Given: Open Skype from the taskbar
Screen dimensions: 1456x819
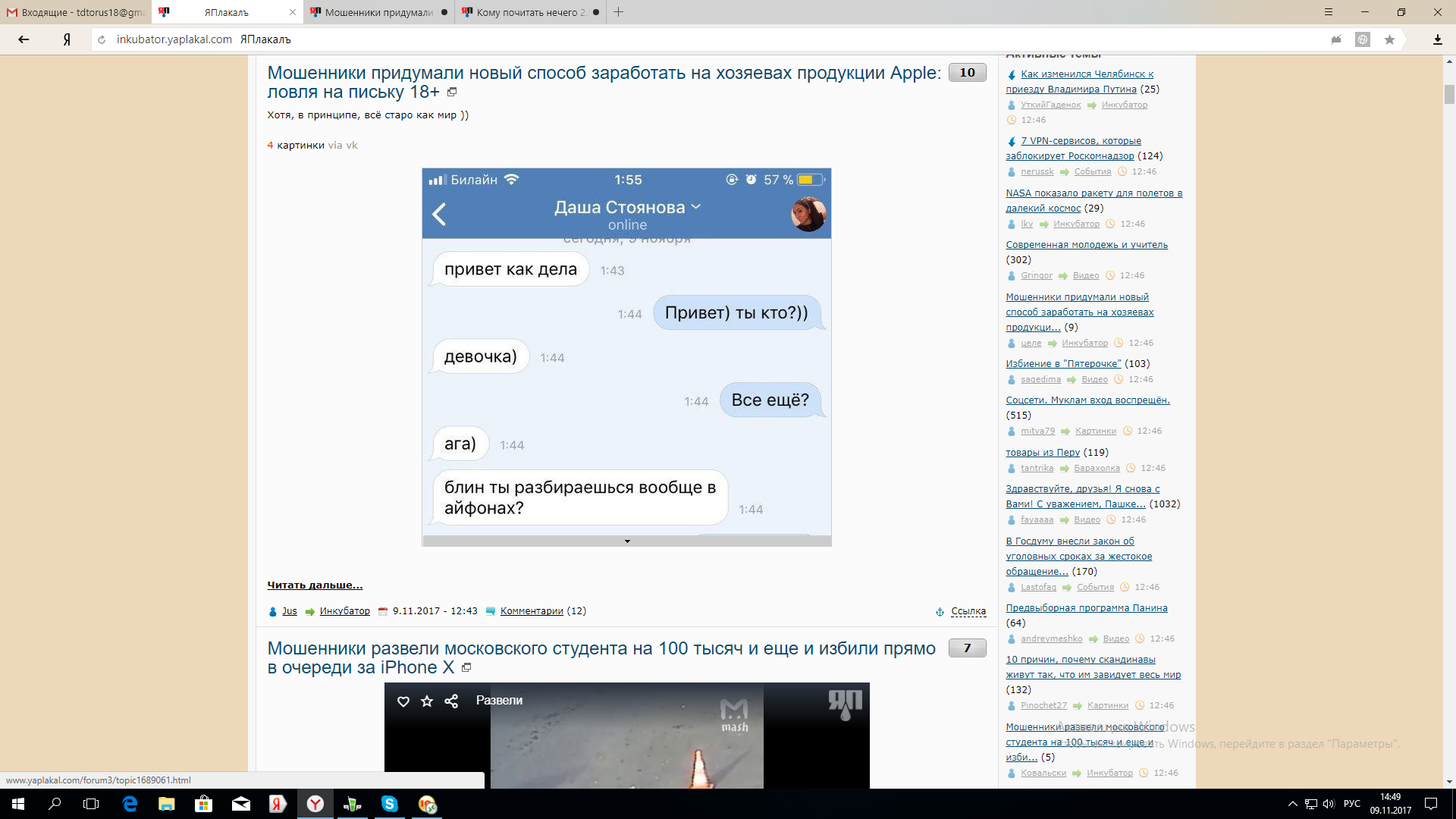Looking at the screenshot, I should tap(390, 804).
